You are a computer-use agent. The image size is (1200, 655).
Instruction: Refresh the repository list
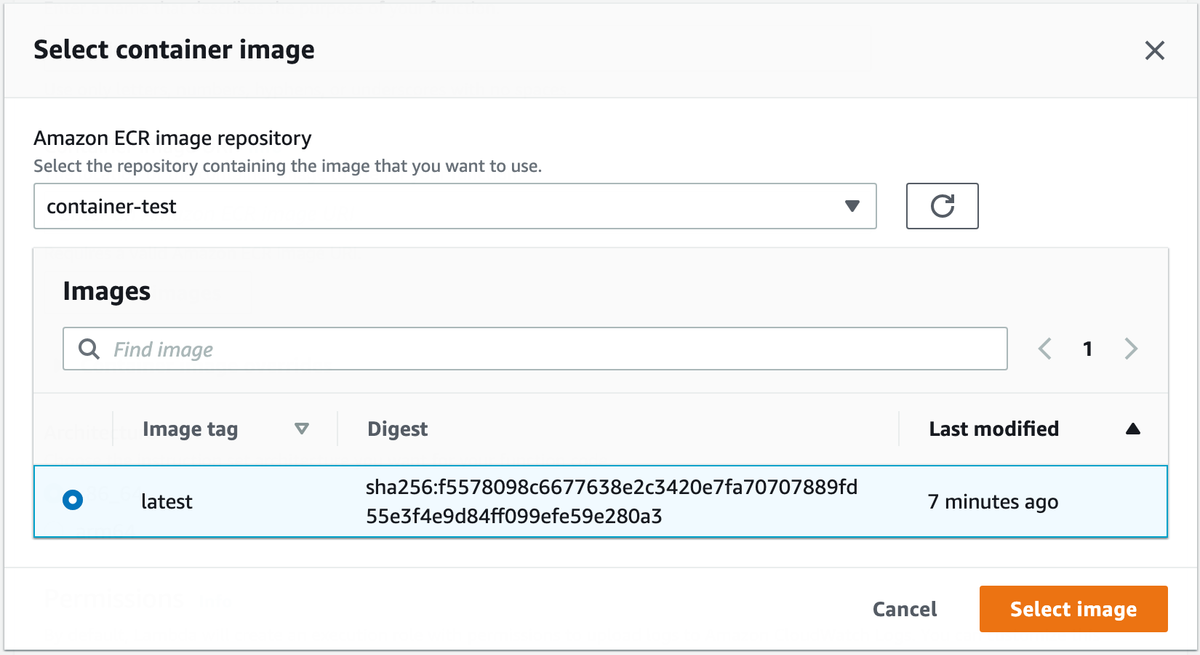(x=941, y=205)
